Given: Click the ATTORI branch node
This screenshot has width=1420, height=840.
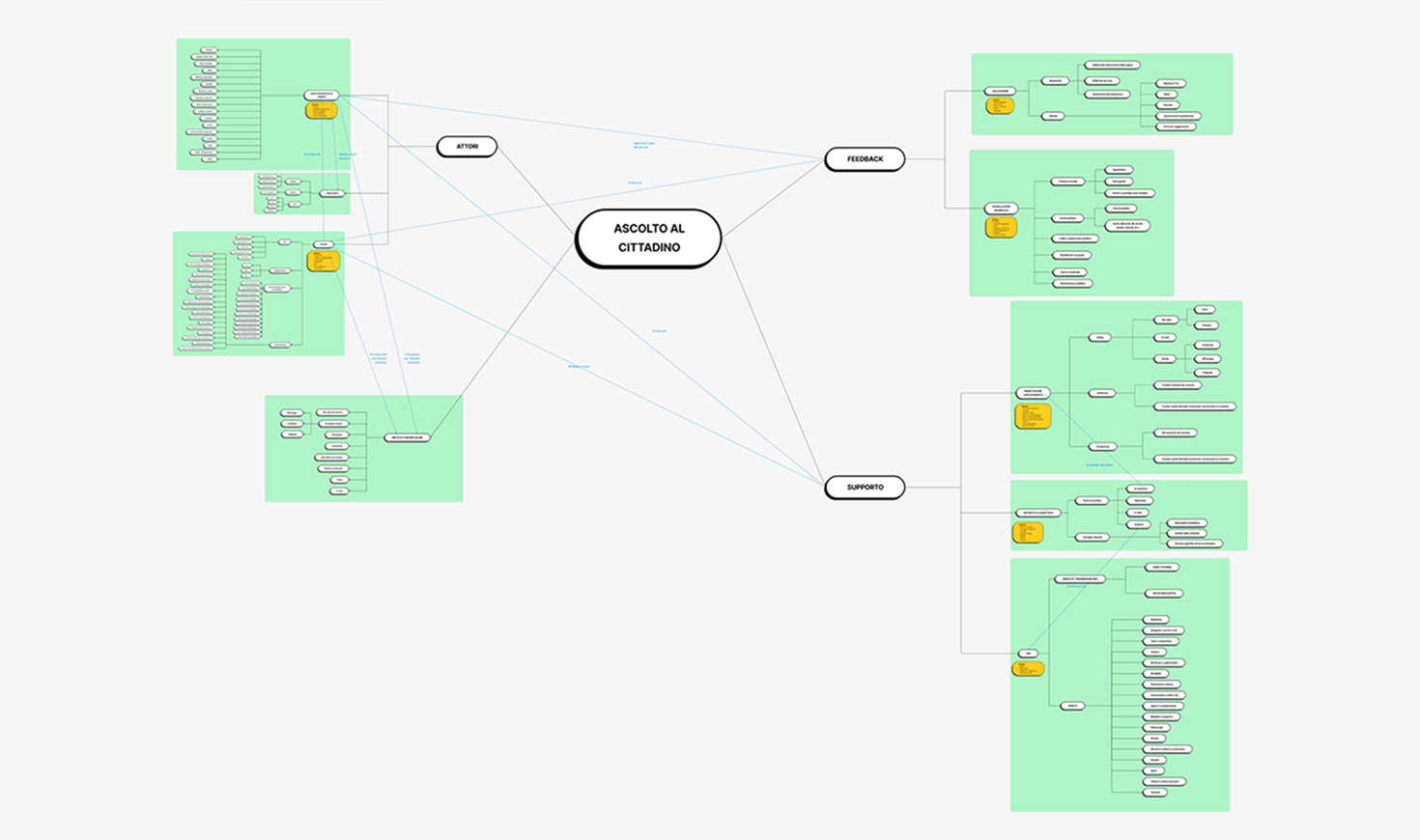Looking at the screenshot, I should (467, 147).
